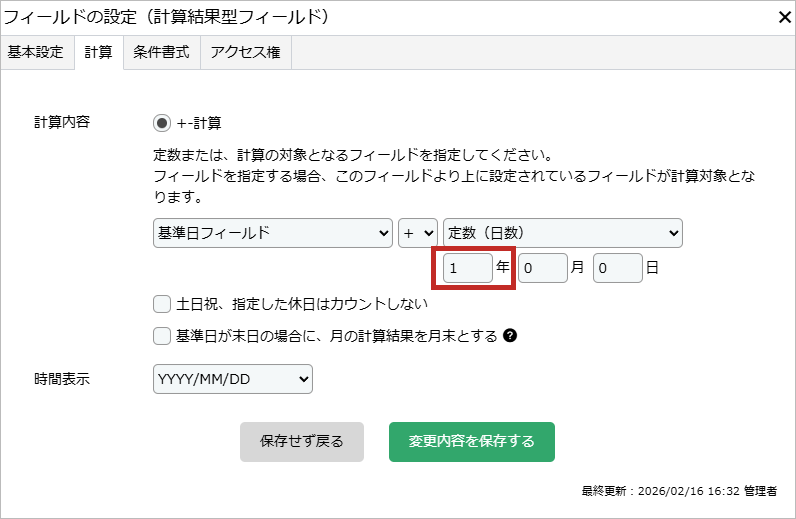The width and height of the screenshot is (796, 519).
Task: Click the 最終更新 timestamp text
Action: coord(679,491)
